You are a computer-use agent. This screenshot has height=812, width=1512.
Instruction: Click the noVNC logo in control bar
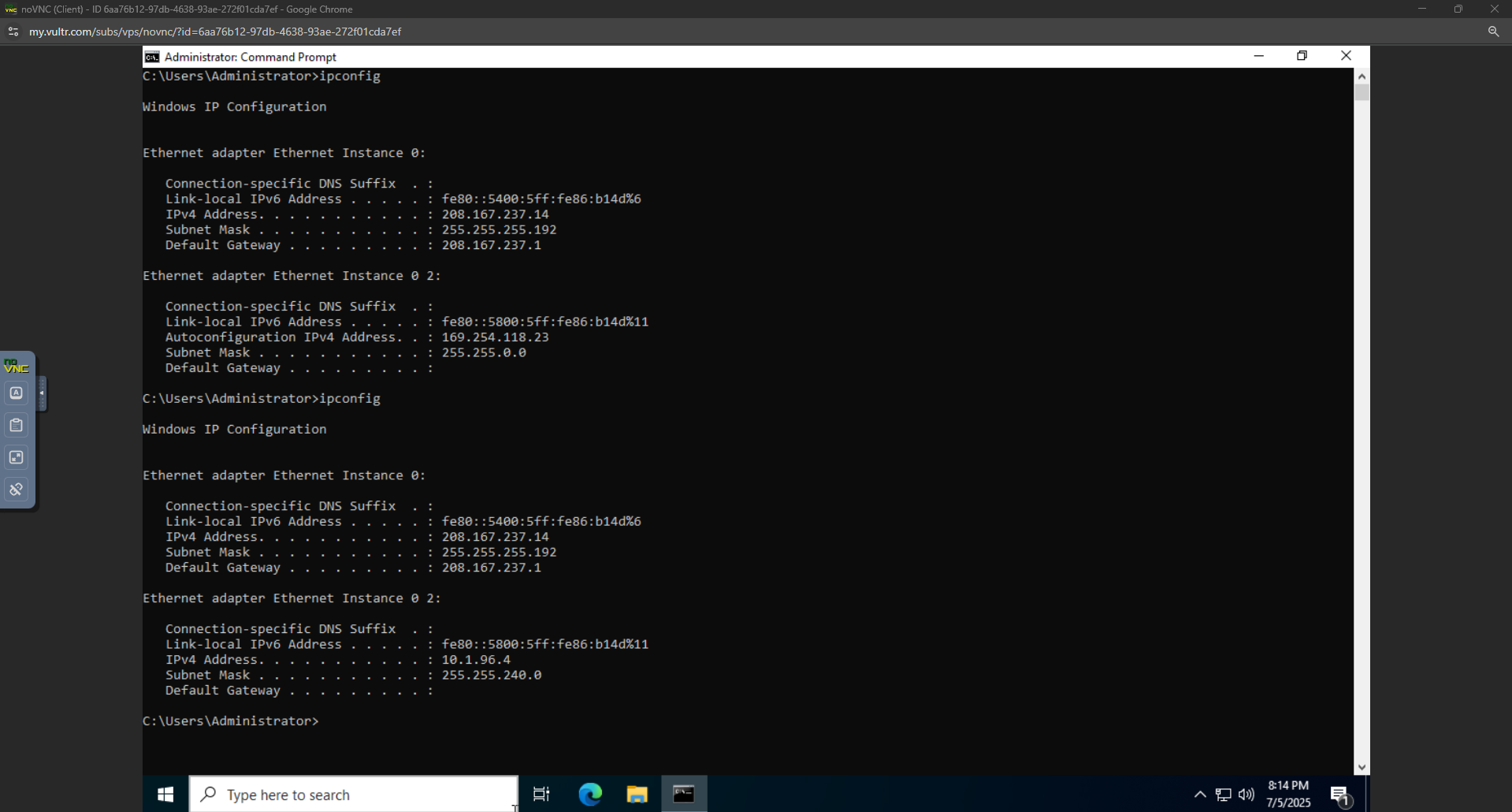[16, 367]
